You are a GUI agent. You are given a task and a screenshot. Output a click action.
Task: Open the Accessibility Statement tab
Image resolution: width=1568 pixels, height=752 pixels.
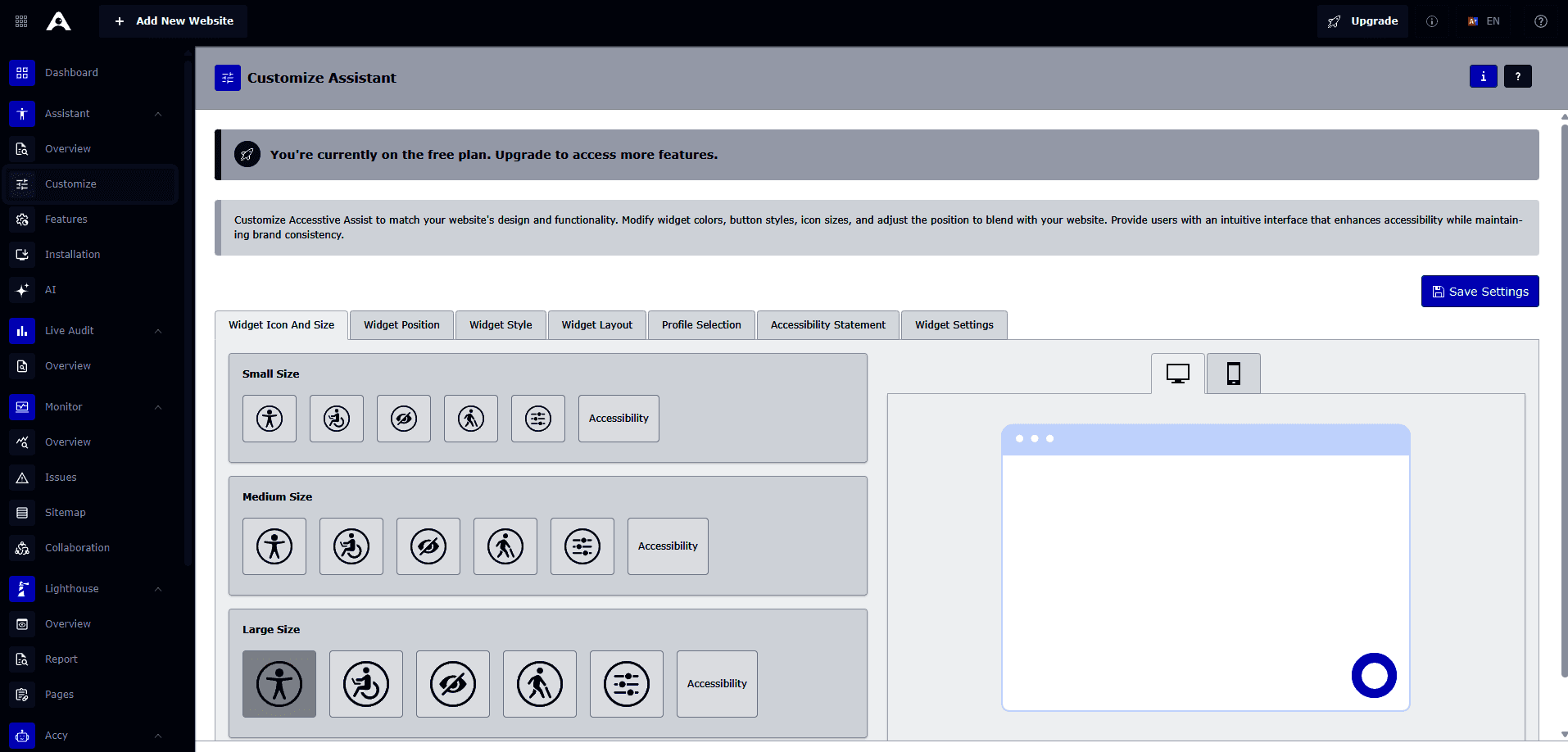tap(827, 324)
